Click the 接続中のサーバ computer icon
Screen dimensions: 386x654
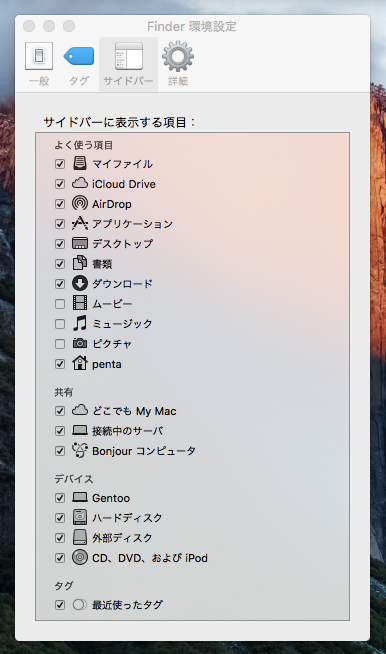(80, 430)
